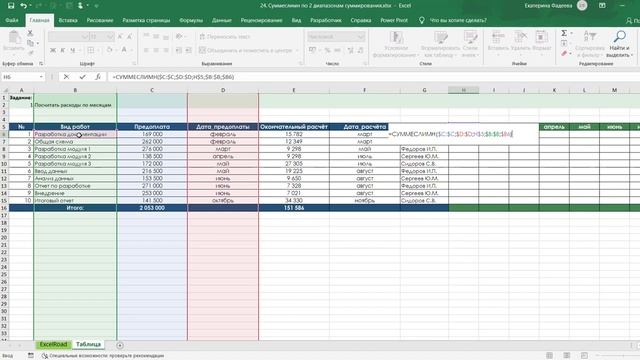Expand the Name Box dropdown arrow
This screenshot has height=360, width=640.
click(41, 77)
